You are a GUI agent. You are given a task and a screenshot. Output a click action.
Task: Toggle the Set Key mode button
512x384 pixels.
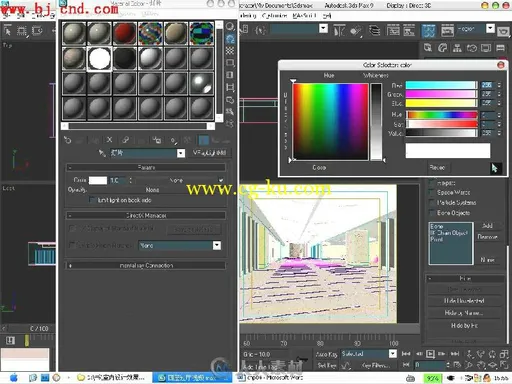point(326,365)
